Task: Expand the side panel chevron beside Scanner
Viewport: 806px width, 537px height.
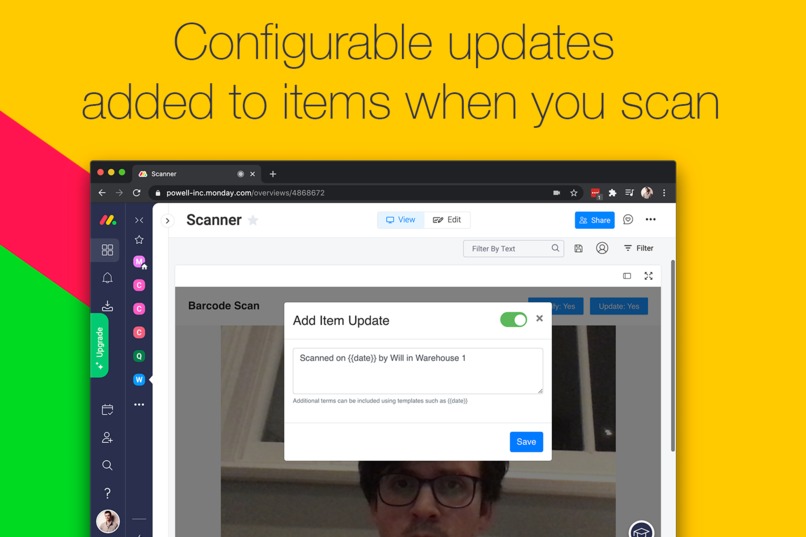Action: coord(168,220)
